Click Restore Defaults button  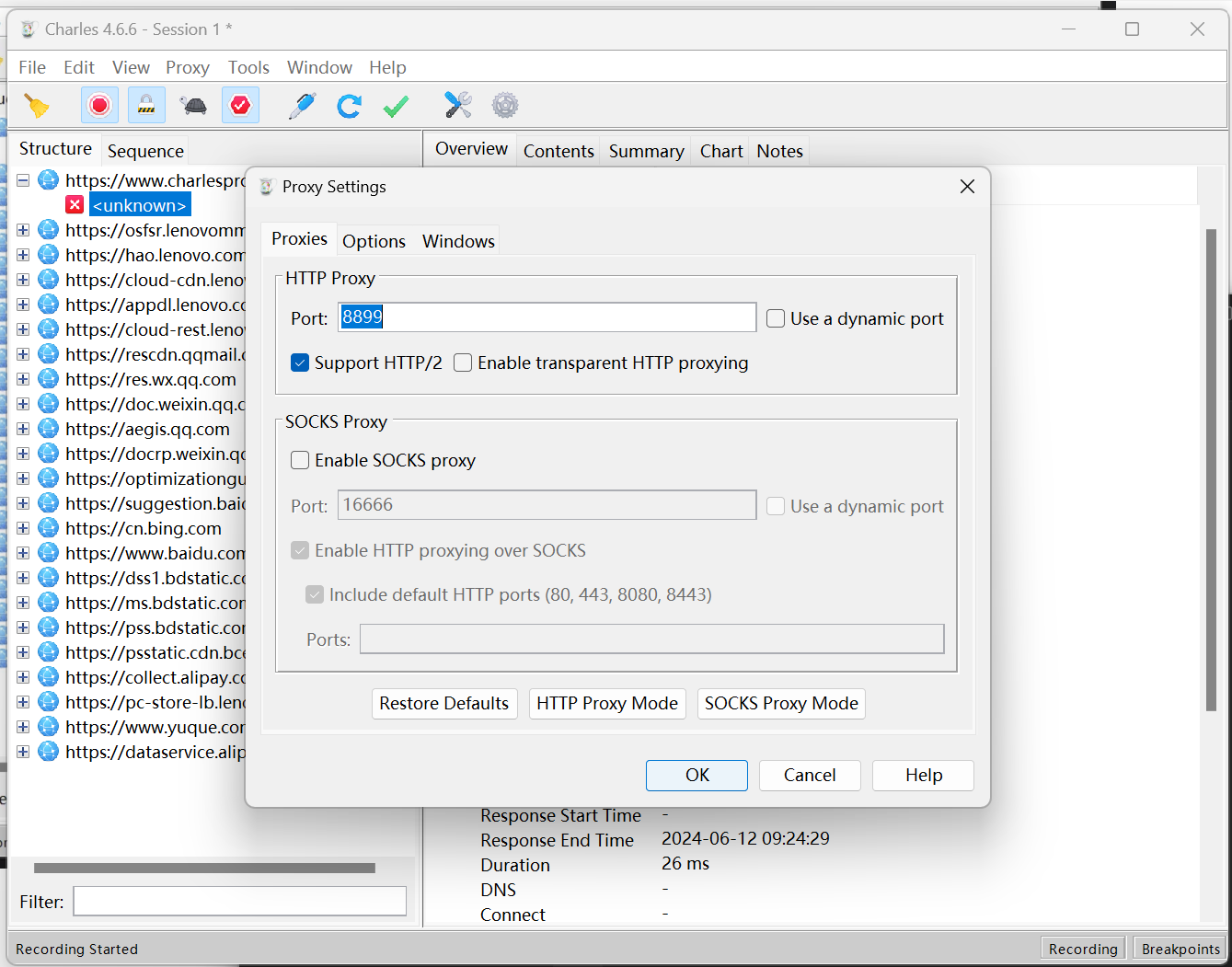[x=444, y=704]
